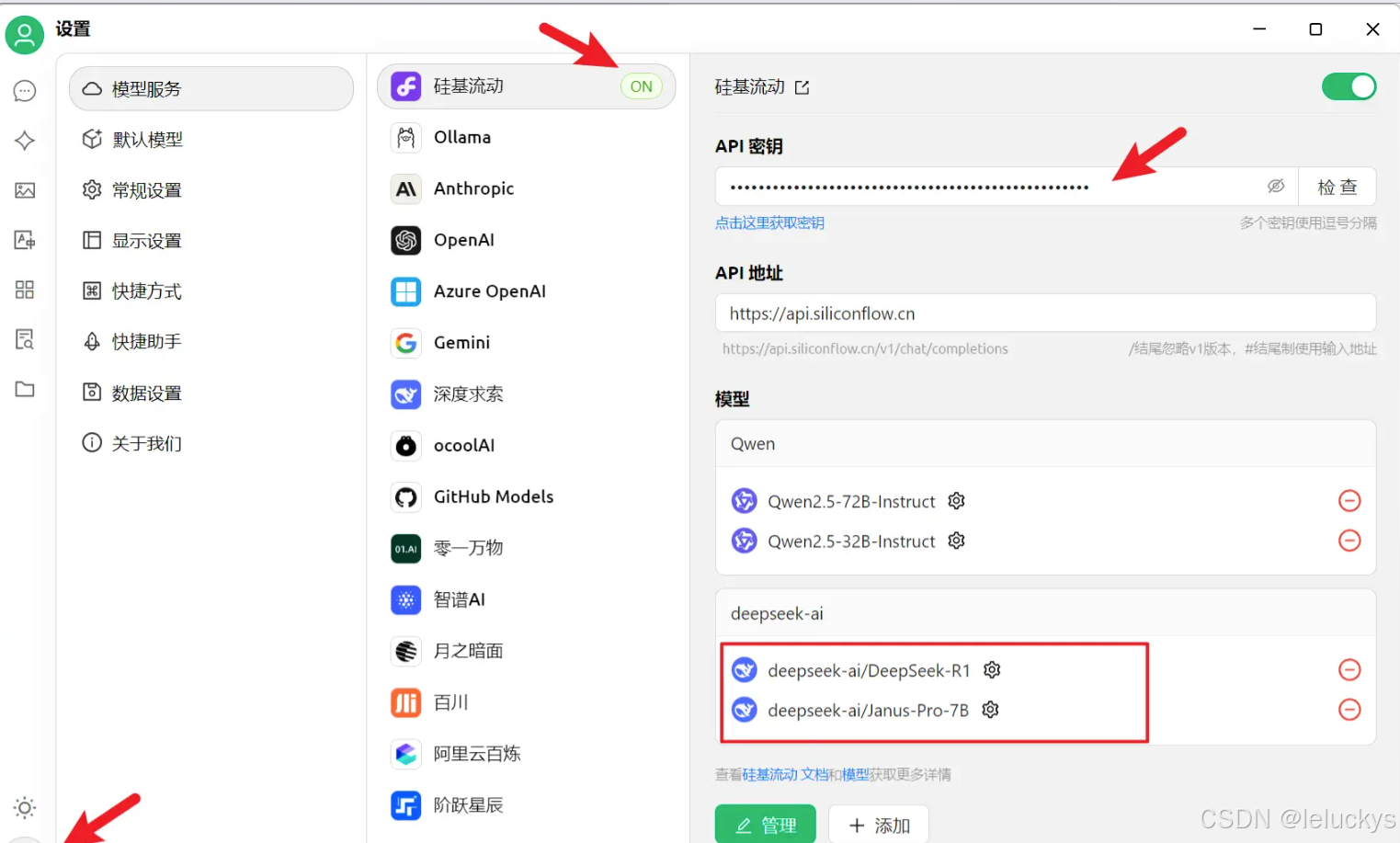1400x843 pixels.
Task: Open settings gear for Qwen2.5-32B-Instruct
Action: (x=957, y=541)
